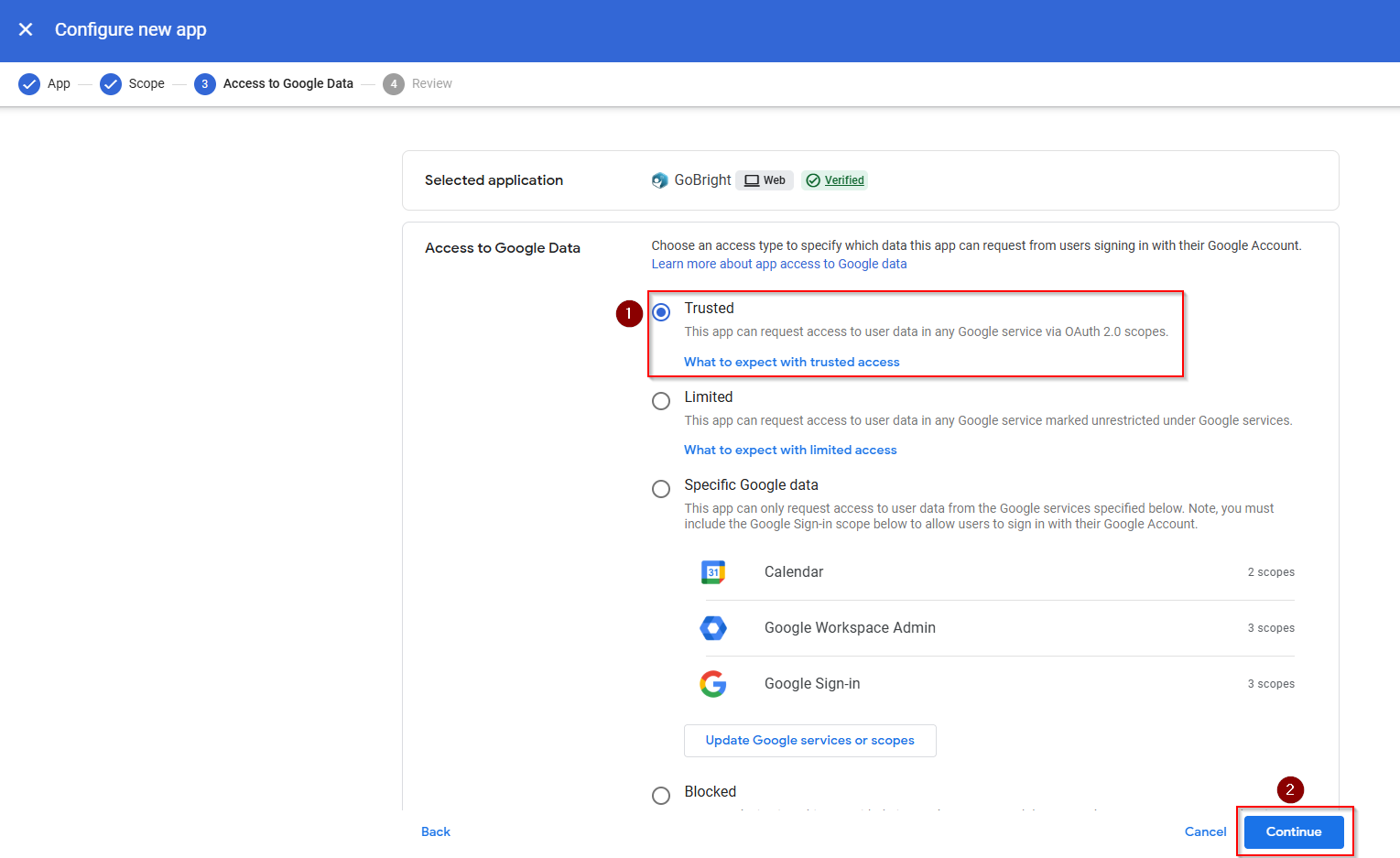Click the App step checkmark icon

[29, 84]
